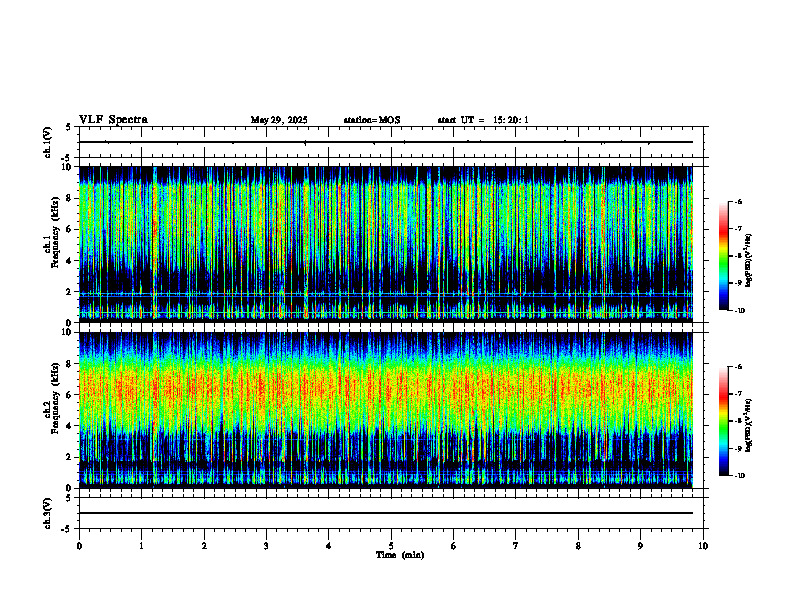The width and height of the screenshot is (792, 612).
Task: Click the ch.2 color bar log(PSD) label
Action: (749, 425)
